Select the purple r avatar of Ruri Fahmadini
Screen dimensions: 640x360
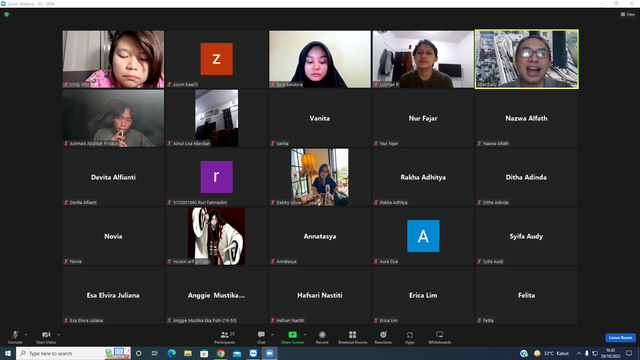[x=216, y=177]
